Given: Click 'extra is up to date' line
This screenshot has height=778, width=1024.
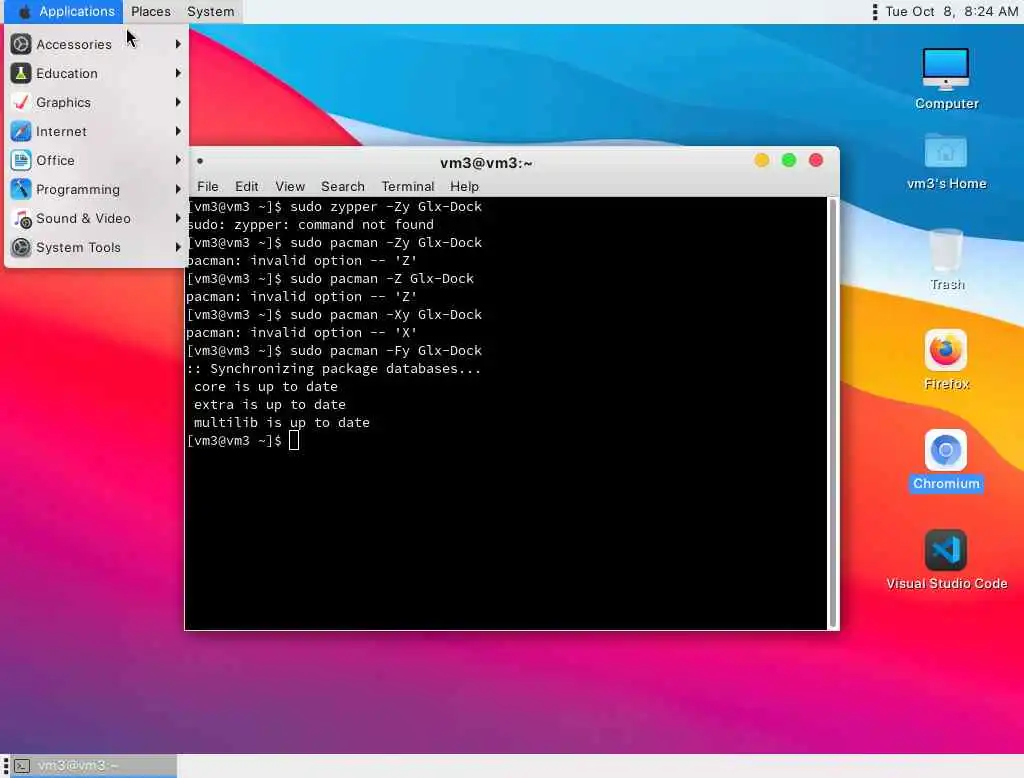Looking at the screenshot, I should (270, 404).
